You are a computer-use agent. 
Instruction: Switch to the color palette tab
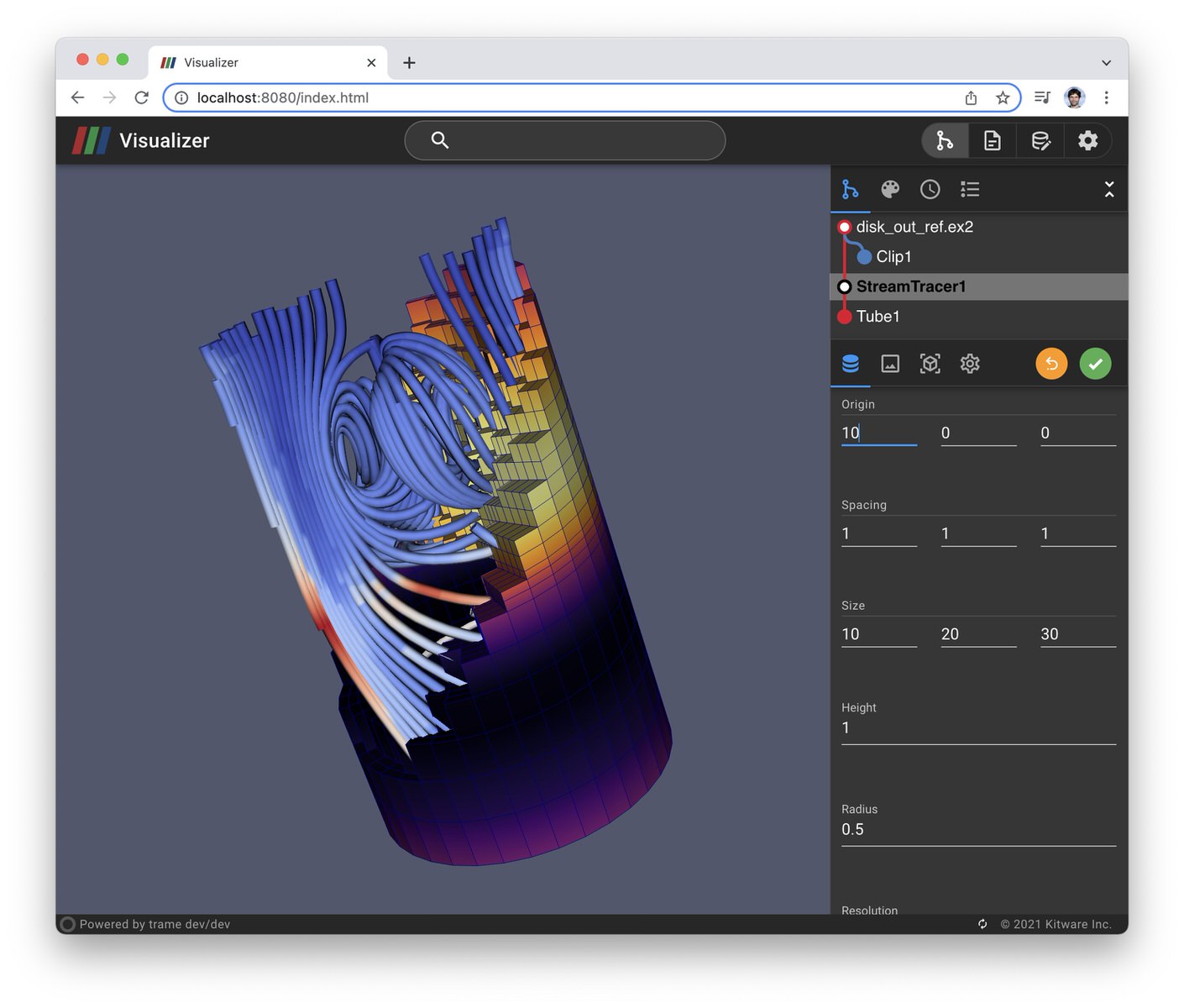890,189
